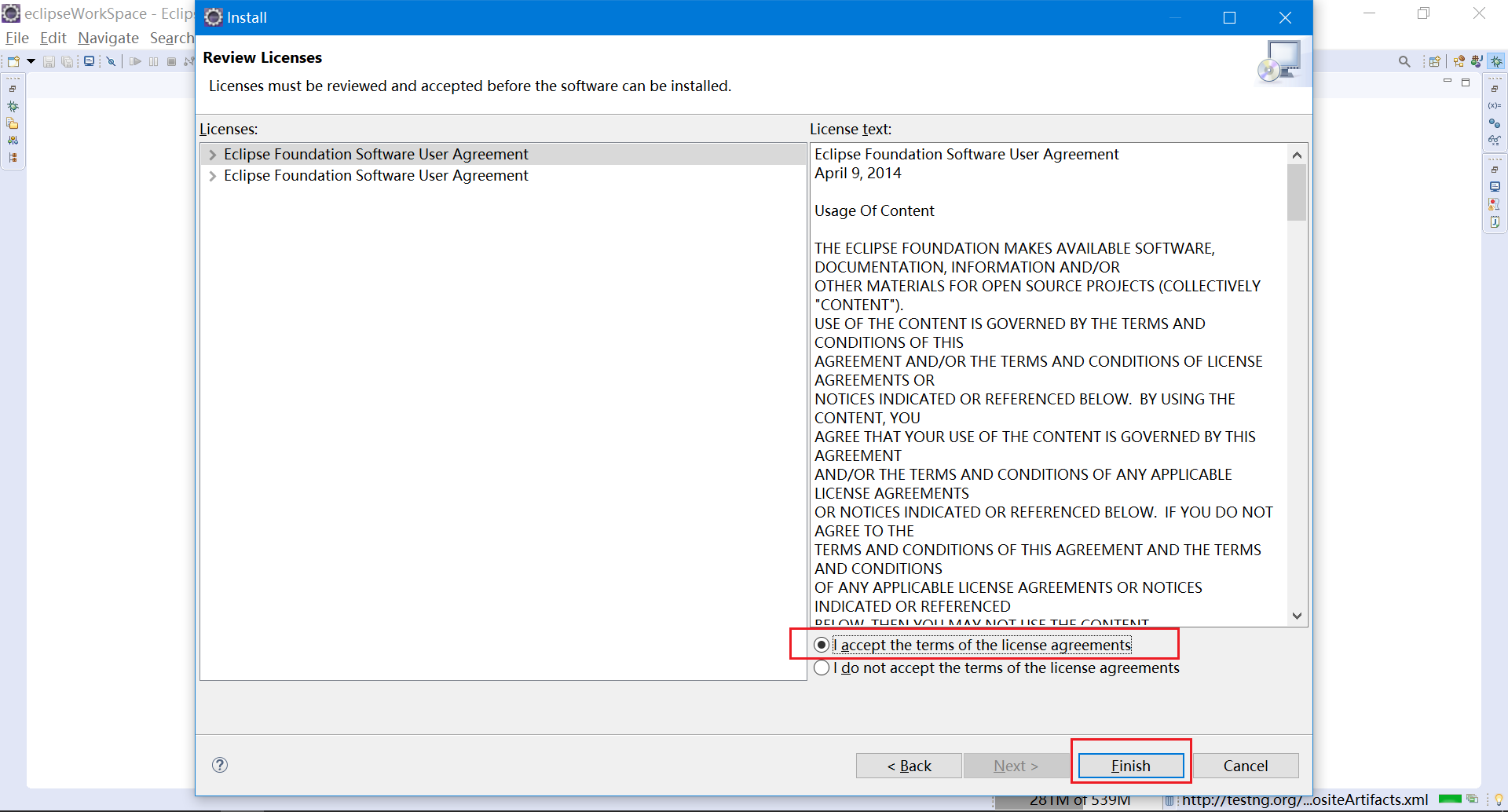Screen dimensions: 1508x812
Task: Open the Search menu in Eclipse
Action: pos(171,38)
